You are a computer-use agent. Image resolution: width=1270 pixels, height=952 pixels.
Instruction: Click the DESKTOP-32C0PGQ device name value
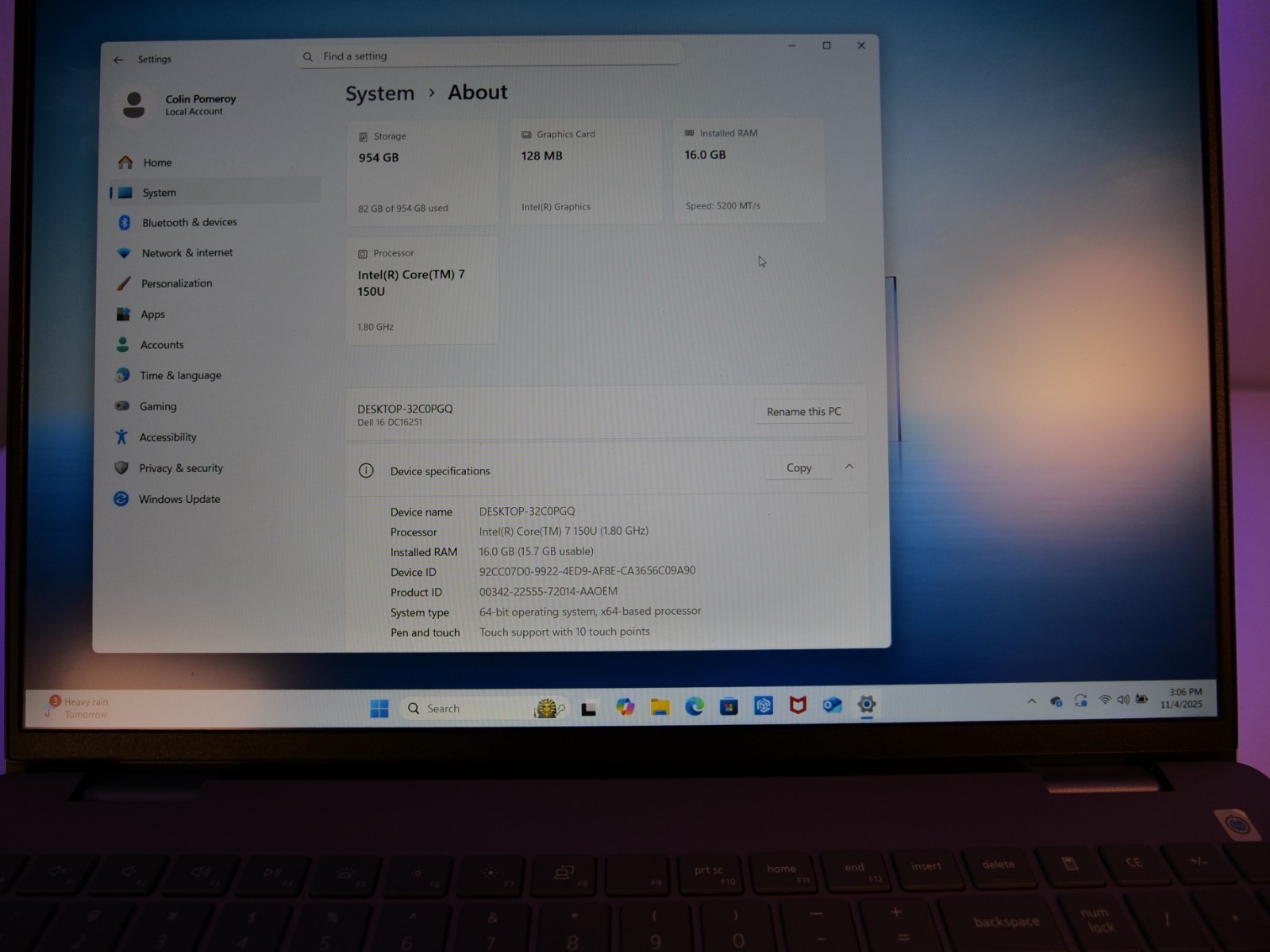[x=527, y=512]
